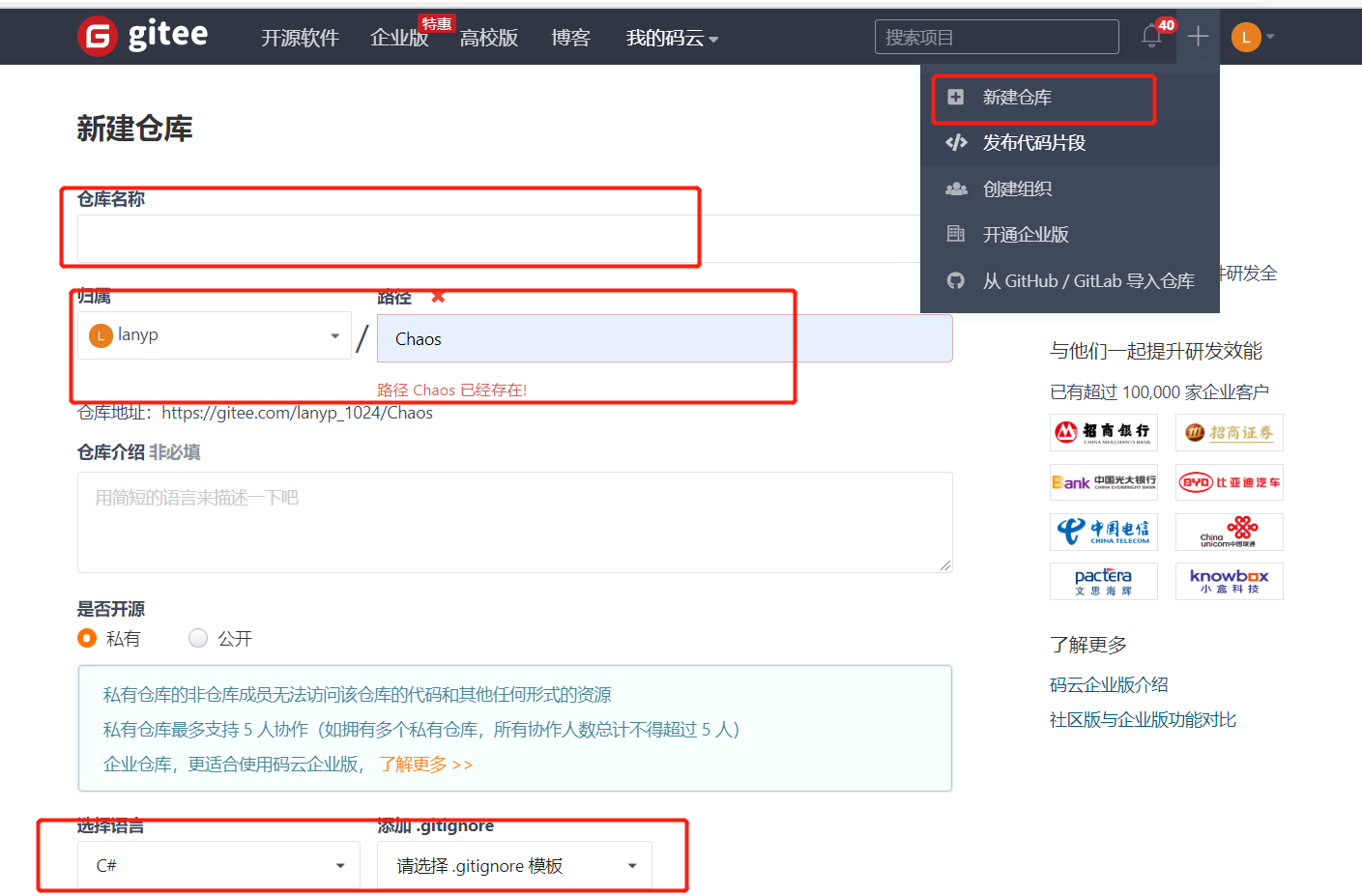The height and width of the screenshot is (896, 1362).
Task: Click the group icon beside 创建组织
Action: click(956, 188)
